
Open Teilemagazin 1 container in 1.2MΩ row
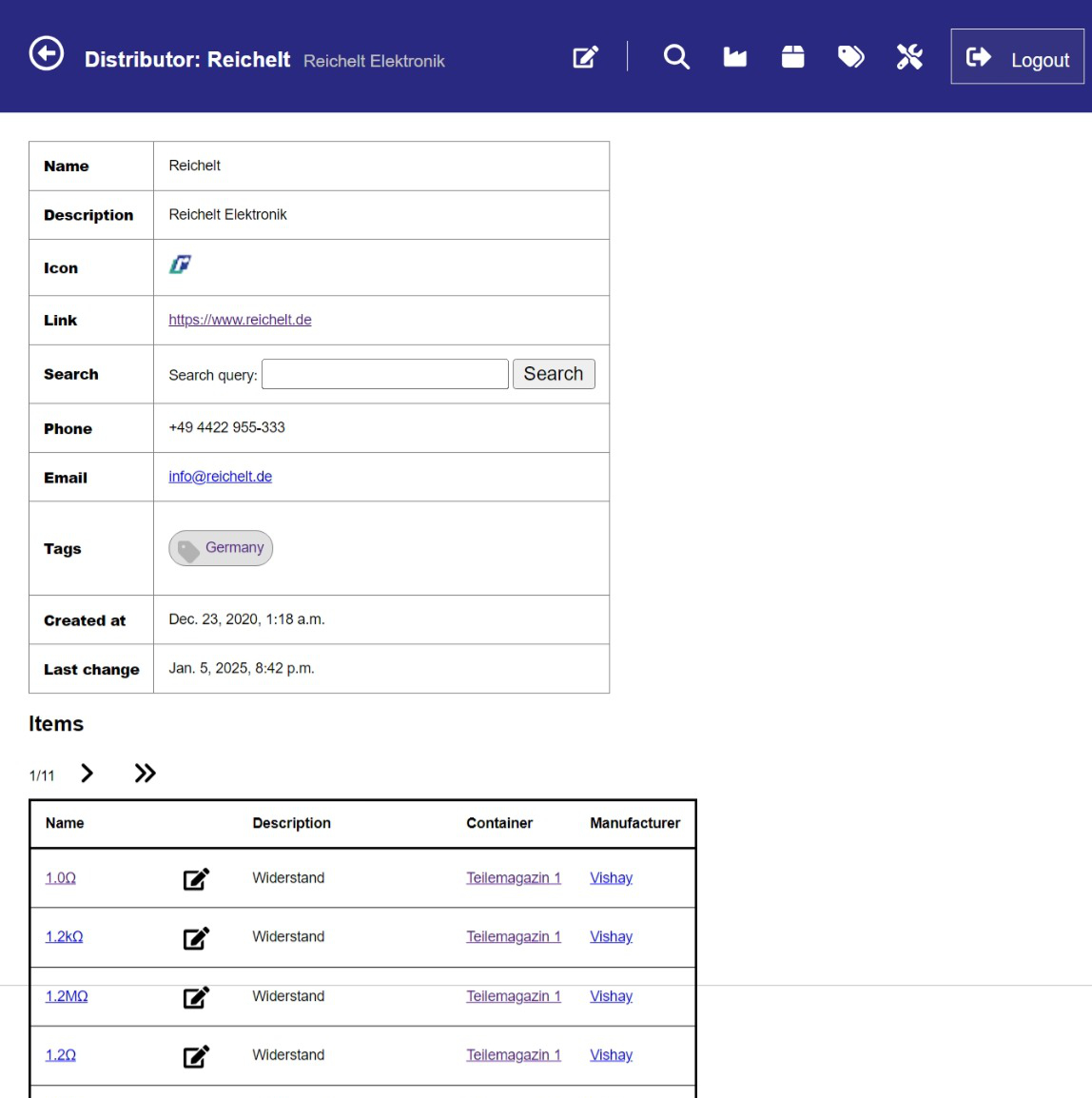click(514, 996)
